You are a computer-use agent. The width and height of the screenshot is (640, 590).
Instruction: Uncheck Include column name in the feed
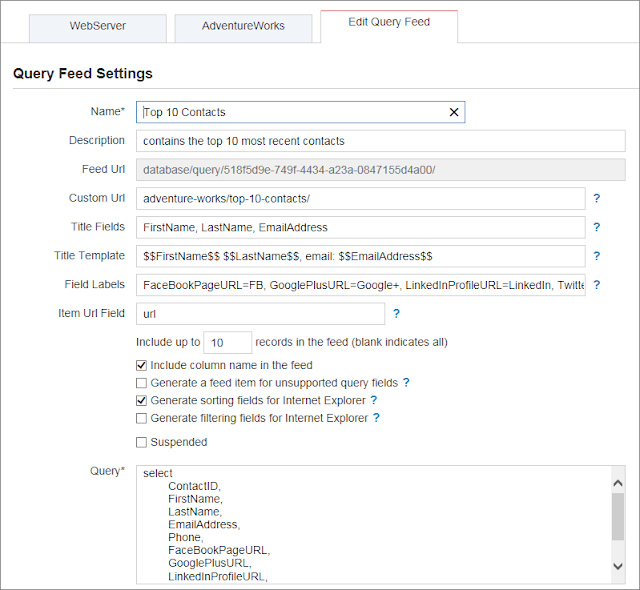[x=141, y=366]
